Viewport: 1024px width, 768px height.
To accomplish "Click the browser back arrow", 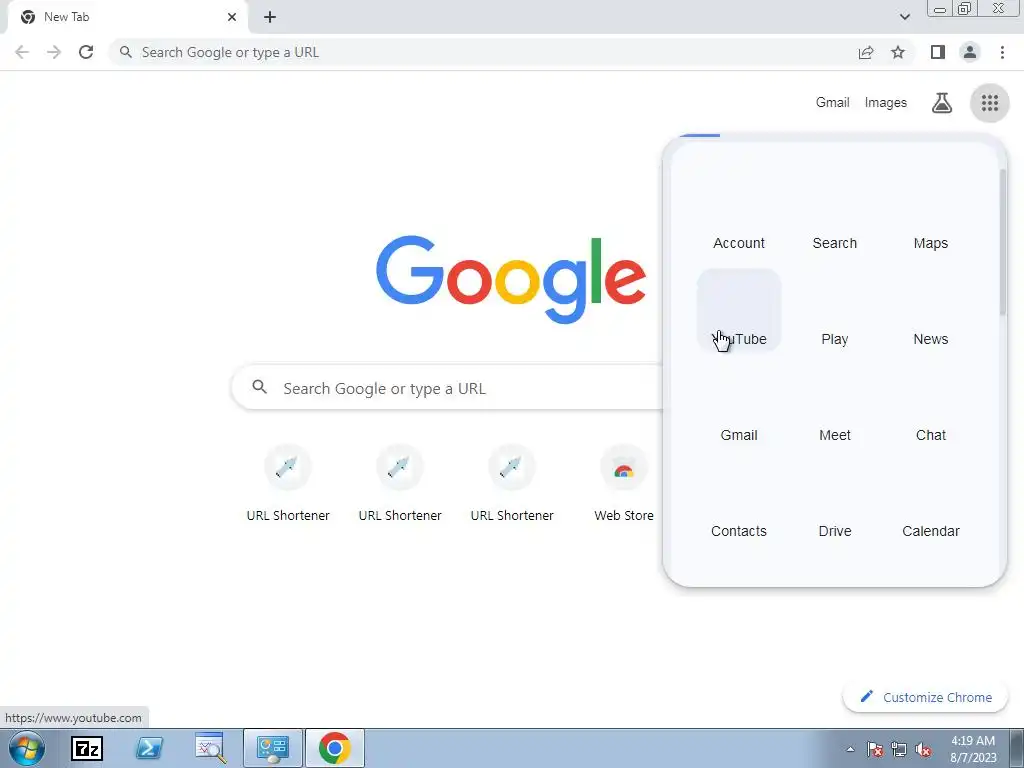I will tap(22, 52).
